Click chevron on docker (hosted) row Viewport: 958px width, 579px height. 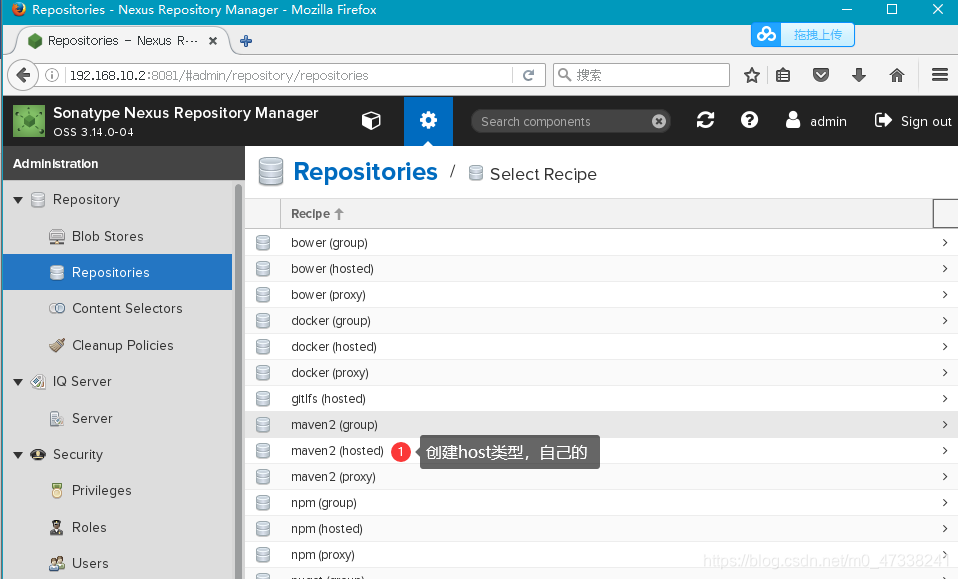[945, 347]
